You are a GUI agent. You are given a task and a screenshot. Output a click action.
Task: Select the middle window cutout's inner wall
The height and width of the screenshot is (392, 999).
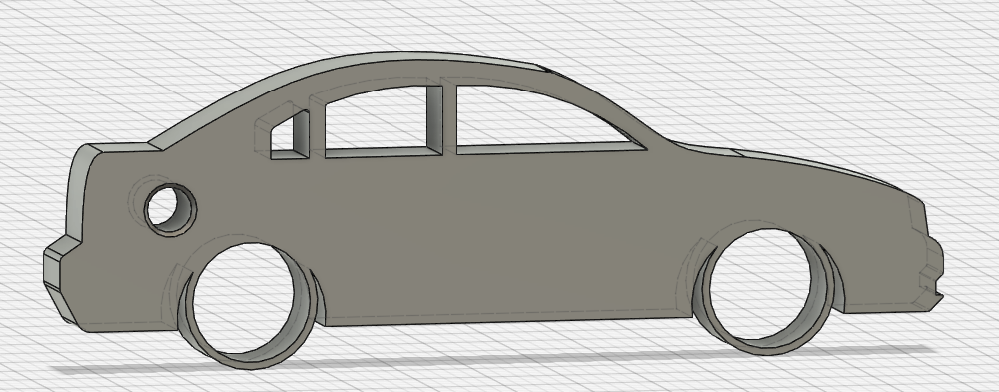pyautogui.click(x=435, y=120)
